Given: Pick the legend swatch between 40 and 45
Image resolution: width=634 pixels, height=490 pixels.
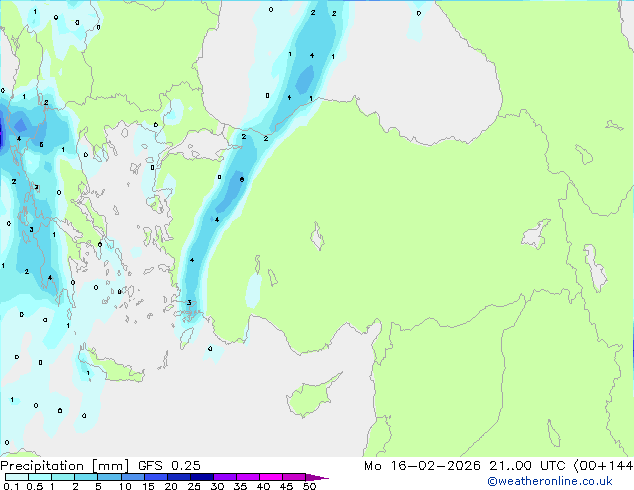Looking at the screenshot, I should 271,477.
